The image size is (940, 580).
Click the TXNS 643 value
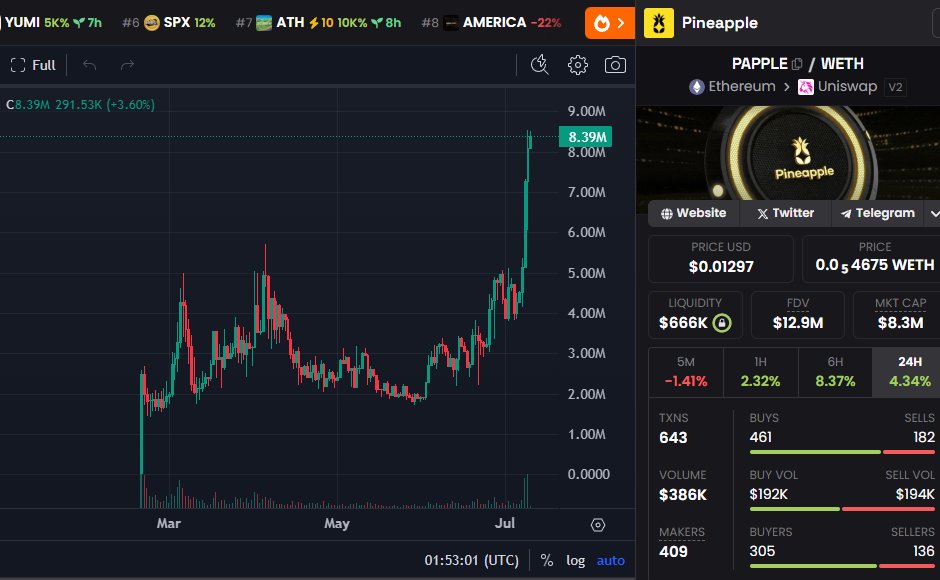point(673,438)
